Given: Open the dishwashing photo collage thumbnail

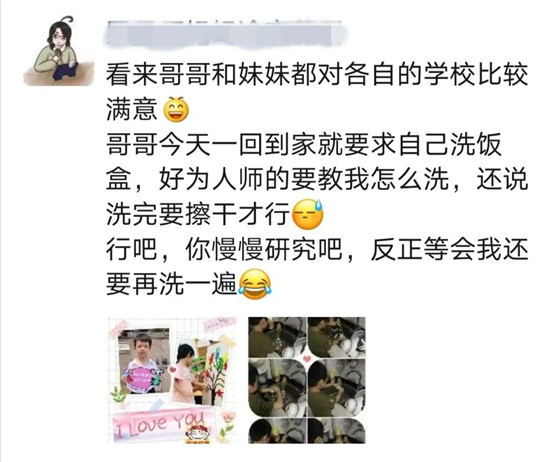Looking at the screenshot, I should tap(307, 380).
